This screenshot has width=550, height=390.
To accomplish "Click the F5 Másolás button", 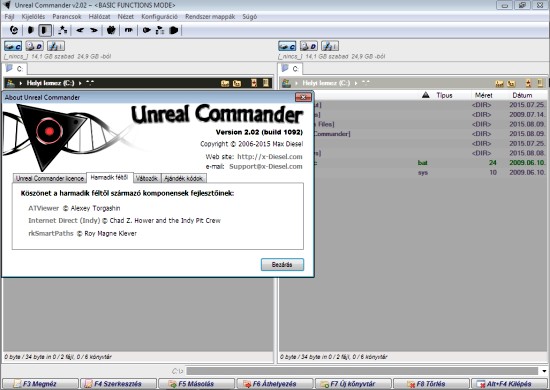I will (196, 384).
